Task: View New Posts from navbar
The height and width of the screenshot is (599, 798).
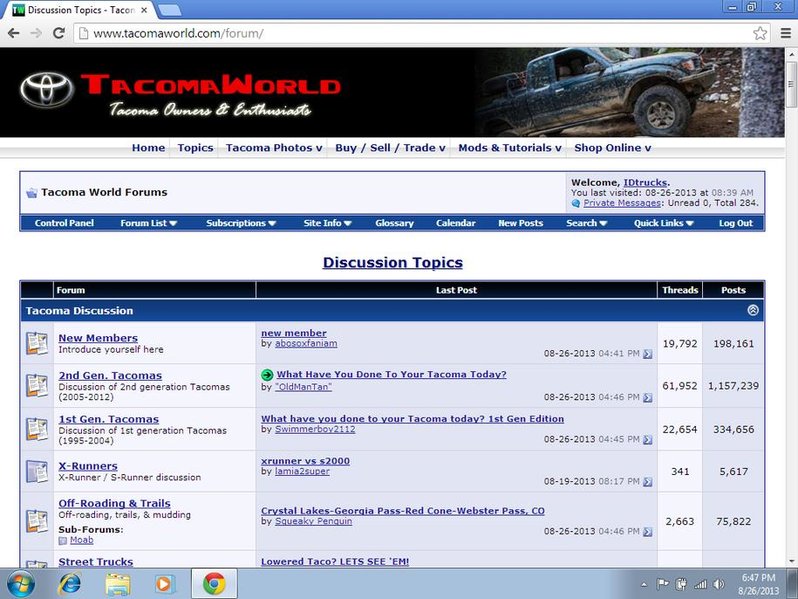Action: click(520, 223)
